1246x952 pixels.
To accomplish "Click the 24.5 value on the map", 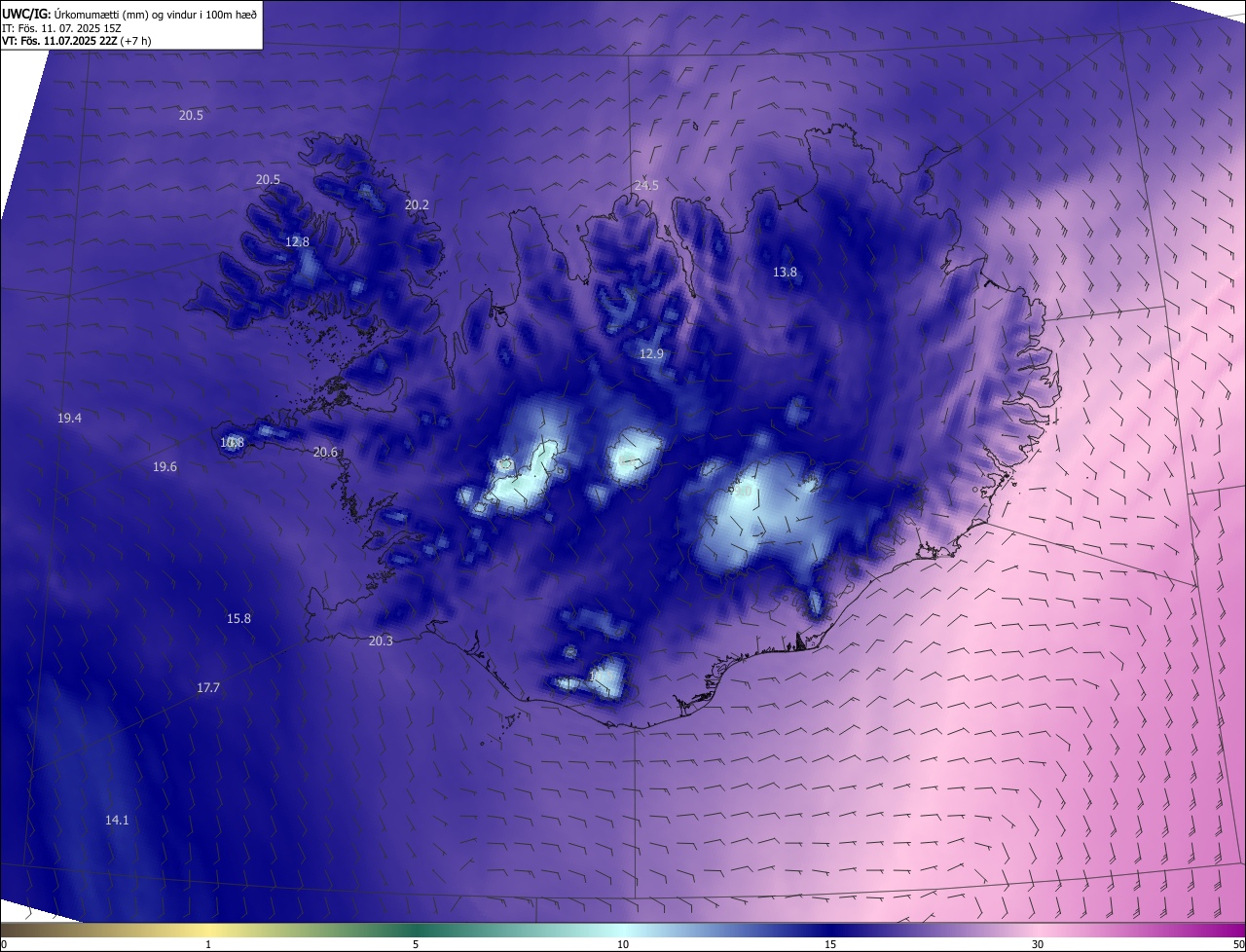I will point(646,185).
